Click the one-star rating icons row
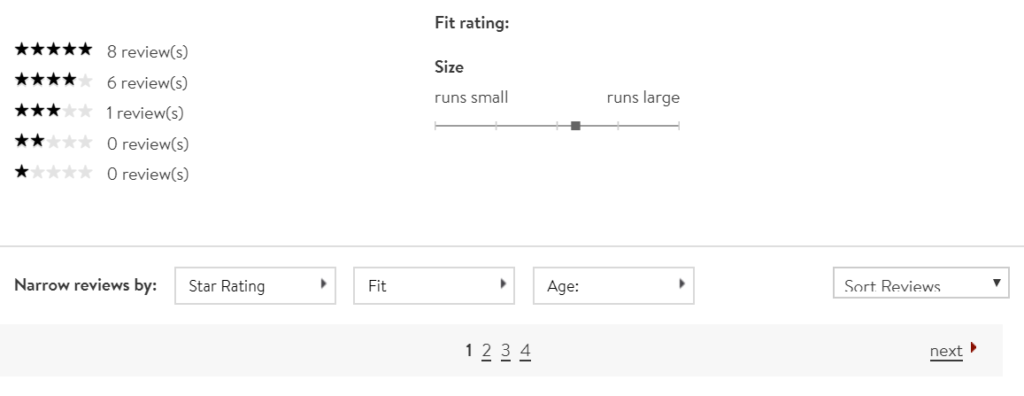Viewport: 1024px width, 396px height. [54, 172]
